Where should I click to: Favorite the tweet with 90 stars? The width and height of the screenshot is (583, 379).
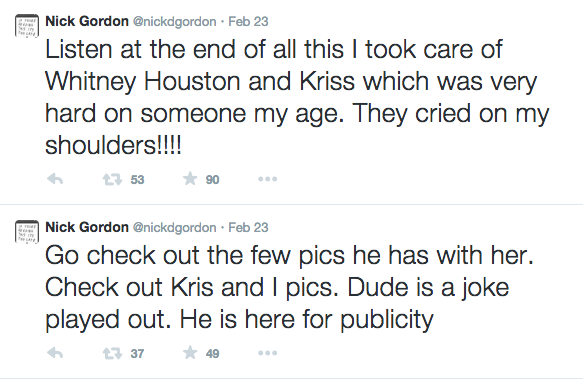pyautogui.click(x=190, y=179)
